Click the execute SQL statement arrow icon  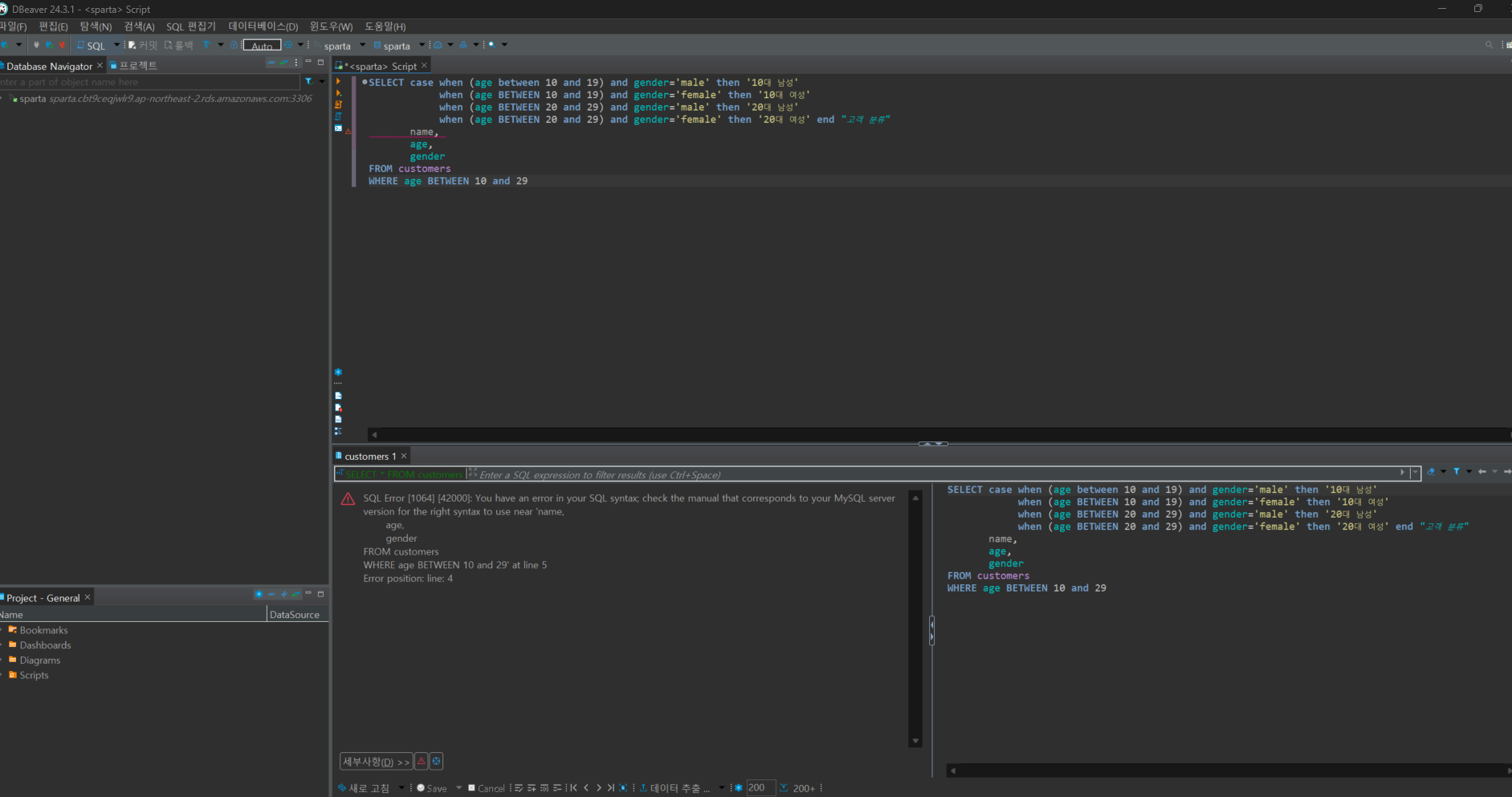coord(338,81)
